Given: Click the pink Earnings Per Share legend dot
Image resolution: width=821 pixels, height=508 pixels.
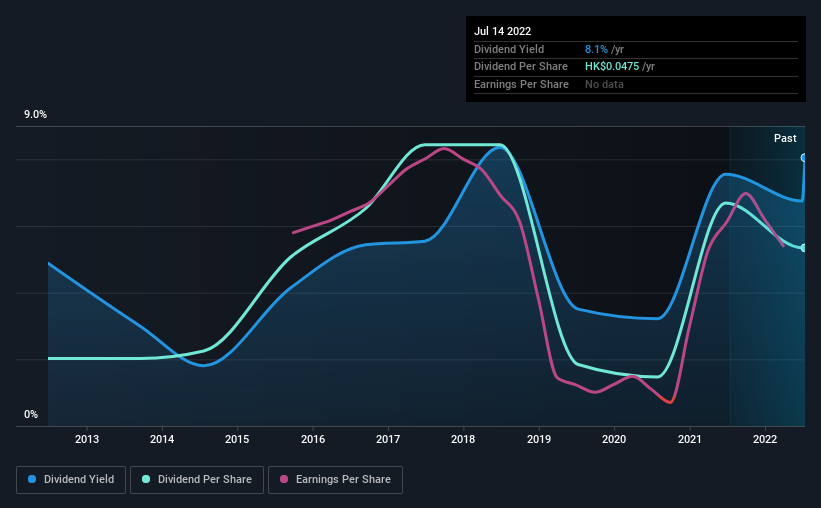Looking at the screenshot, I should point(284,479).
